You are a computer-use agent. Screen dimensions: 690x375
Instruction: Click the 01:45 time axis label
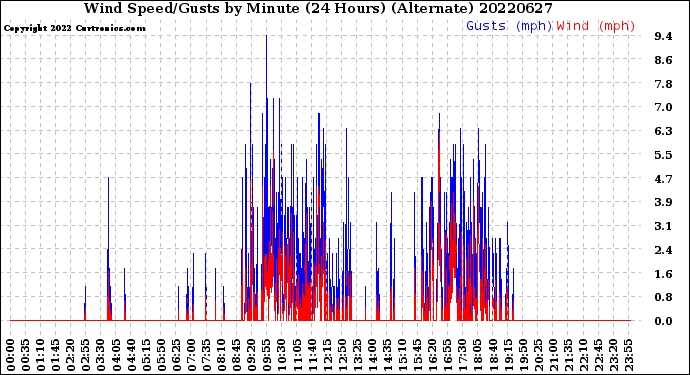click(55, 355)
